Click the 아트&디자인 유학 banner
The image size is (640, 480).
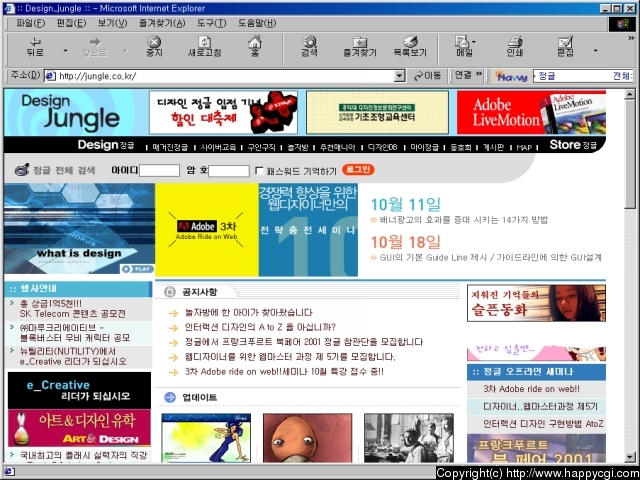(79, 428)
